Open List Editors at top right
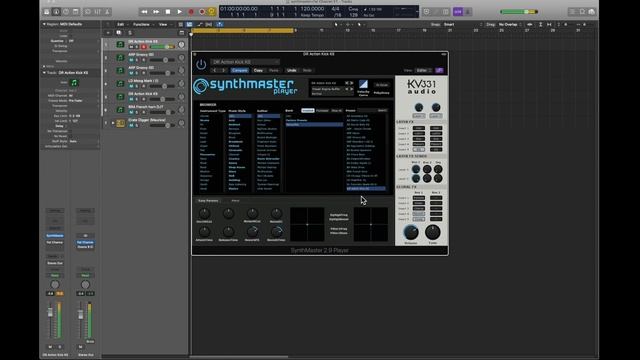The image size is (640, 360). pos(572,12)
